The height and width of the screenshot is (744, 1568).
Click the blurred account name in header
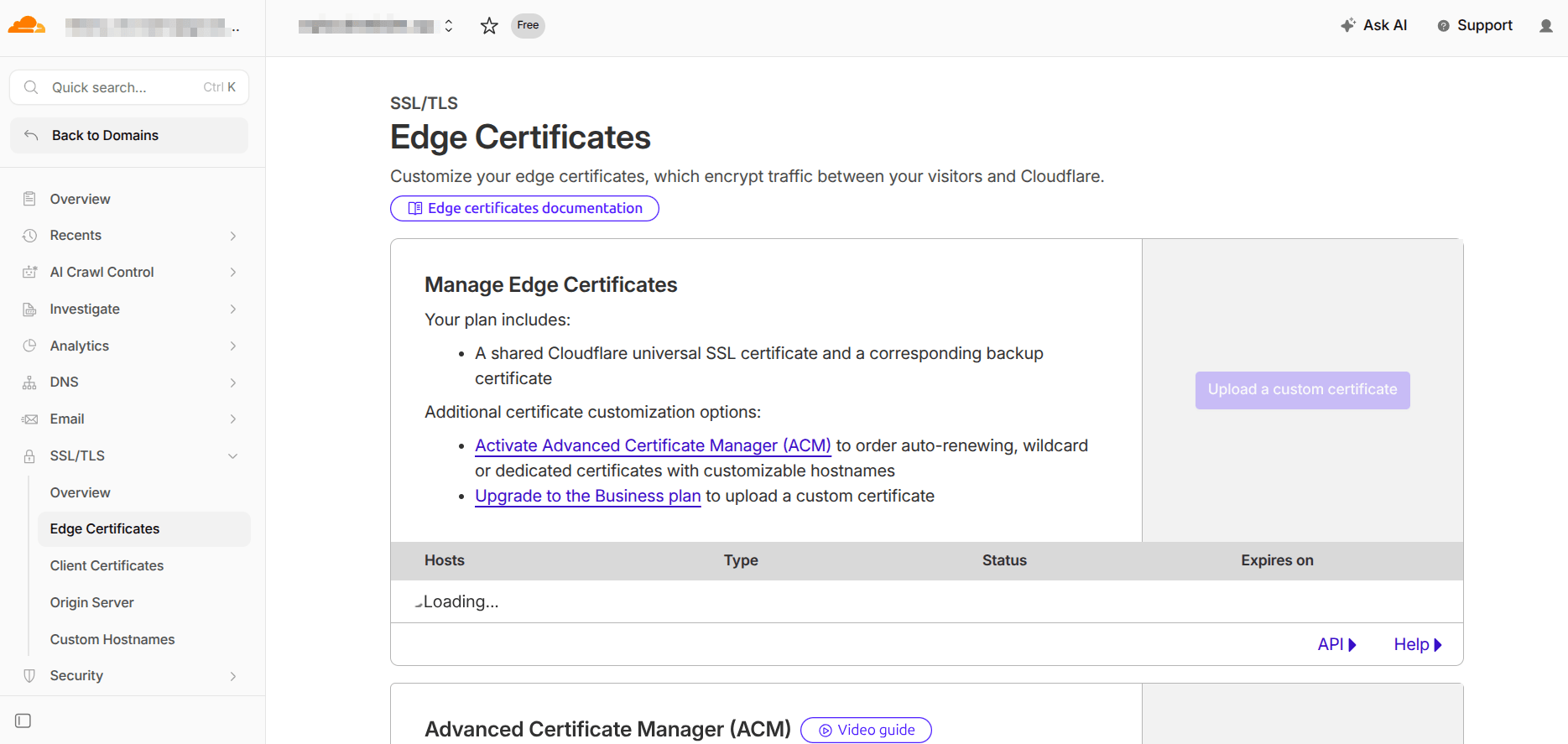coord(152,28)
